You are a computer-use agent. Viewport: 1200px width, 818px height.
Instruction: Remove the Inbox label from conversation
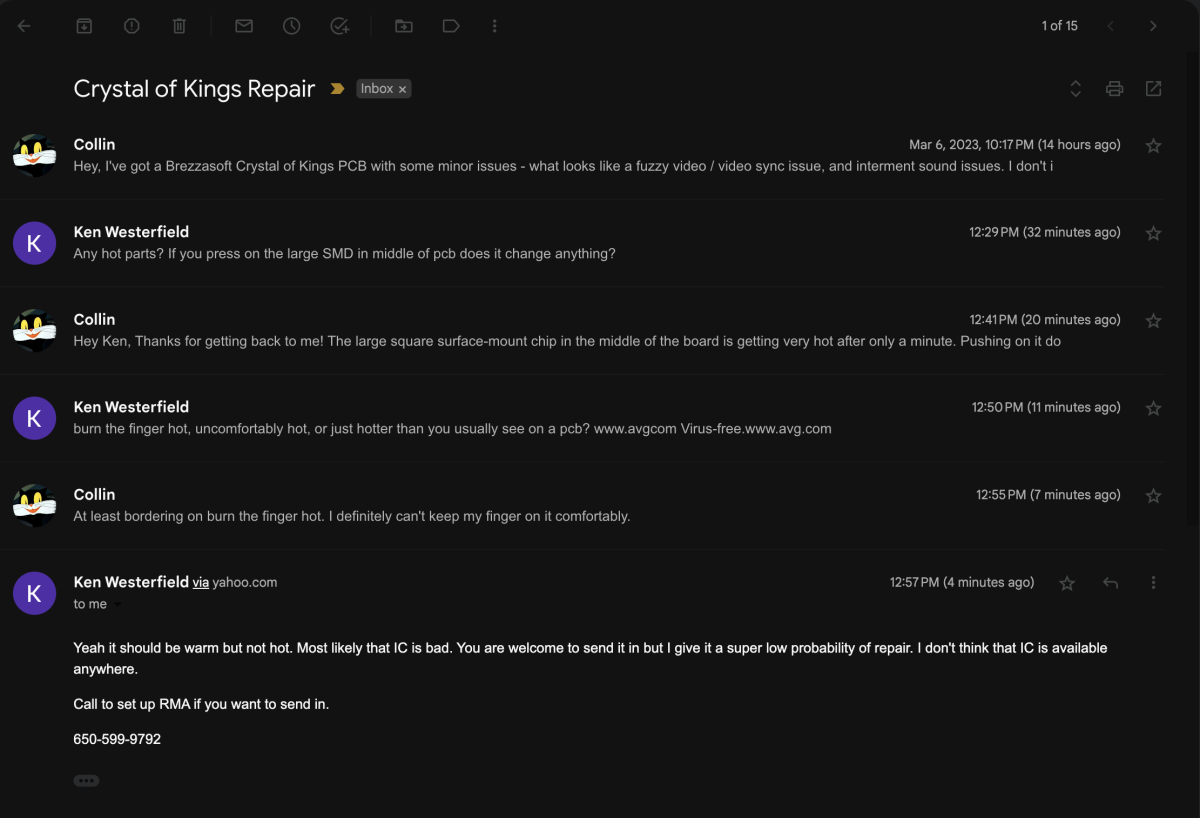tap(403, 89)
